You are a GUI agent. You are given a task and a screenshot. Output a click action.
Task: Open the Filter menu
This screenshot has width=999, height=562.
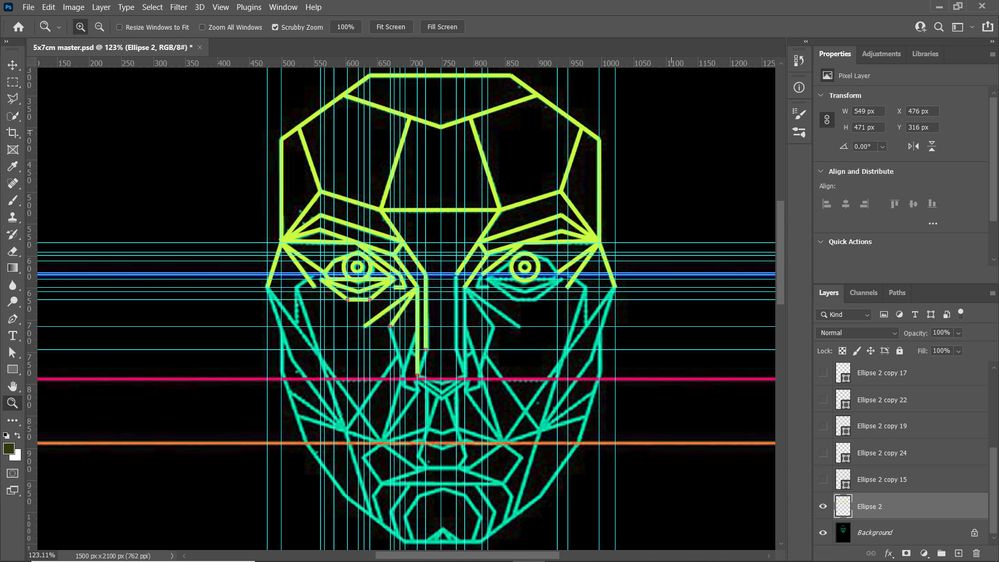(x=178, y=7)
